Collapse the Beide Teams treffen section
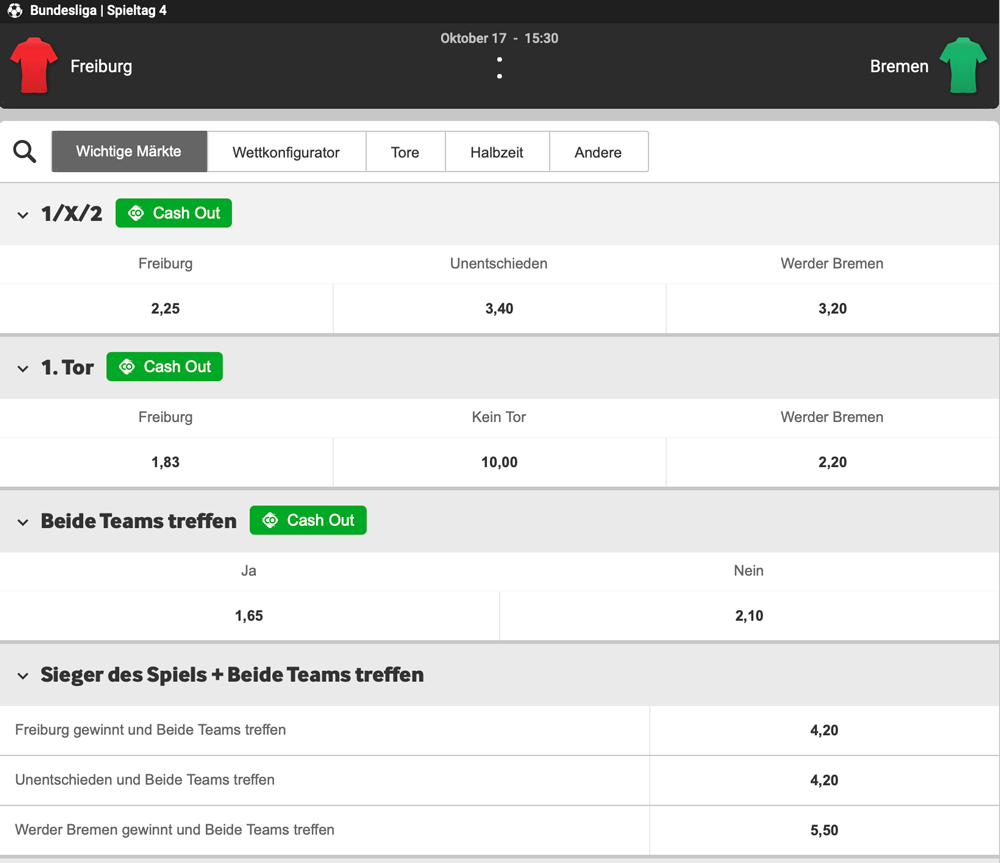Screen dimensions: 1000x863 pyautogui.click(x=22, y=521)
